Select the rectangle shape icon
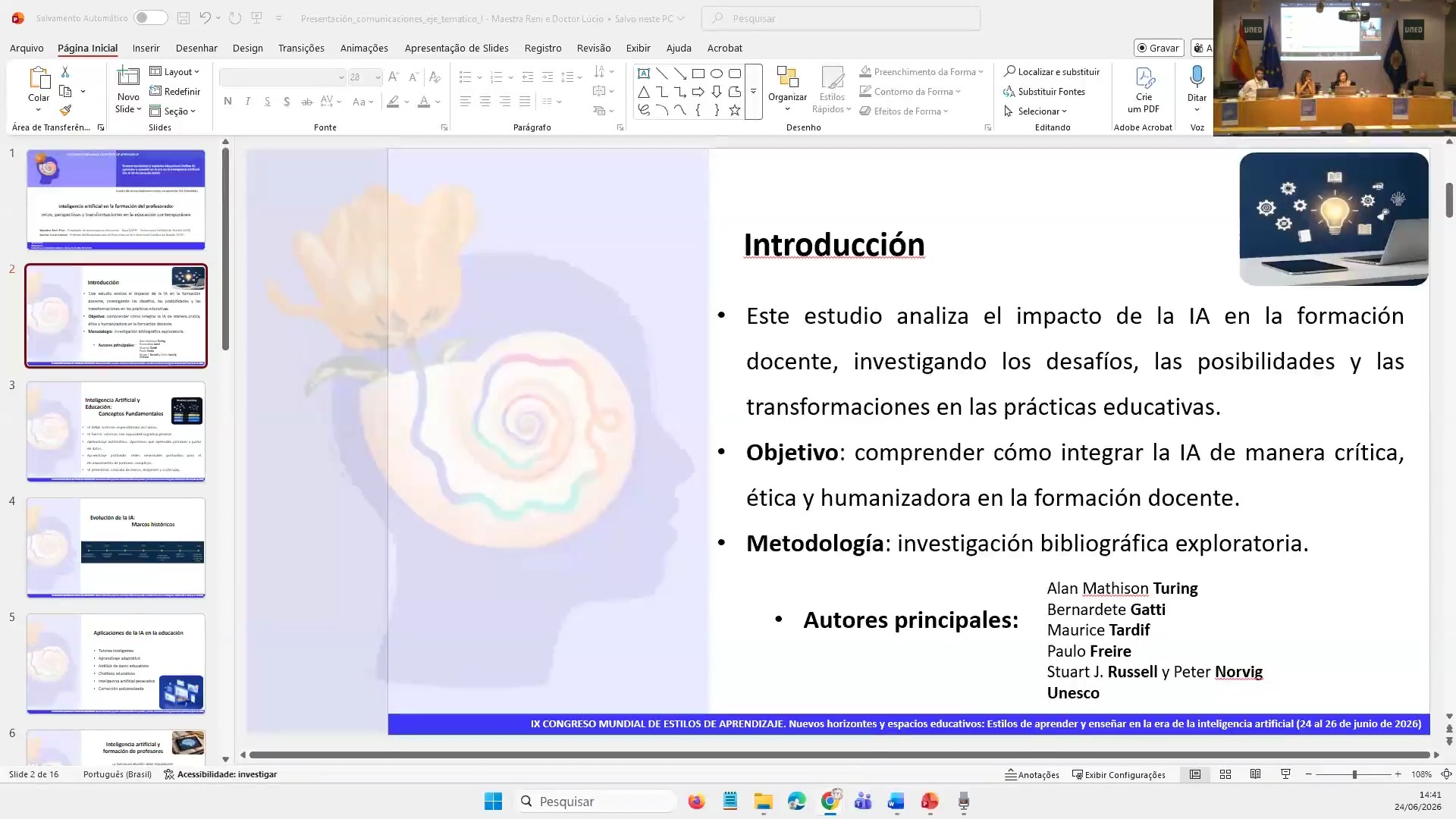 (698, 74)
